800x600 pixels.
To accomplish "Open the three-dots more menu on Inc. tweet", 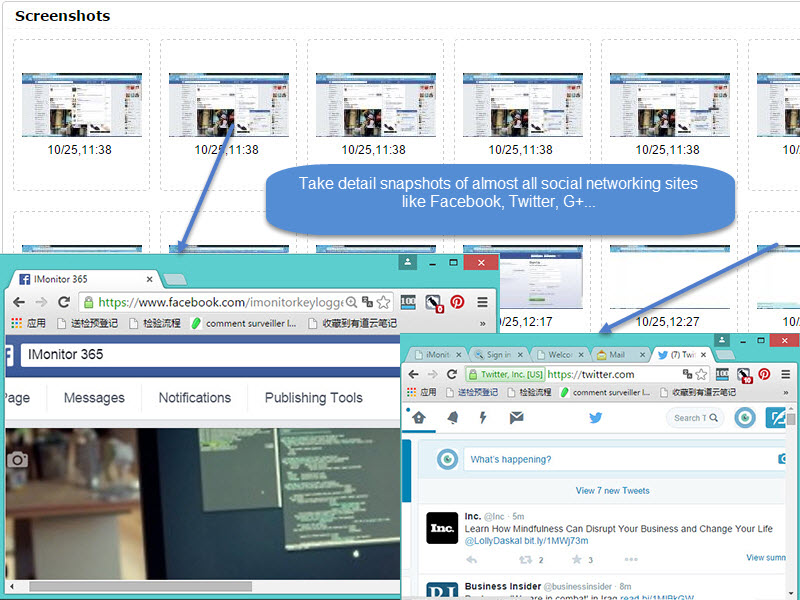I will point(630,560).
